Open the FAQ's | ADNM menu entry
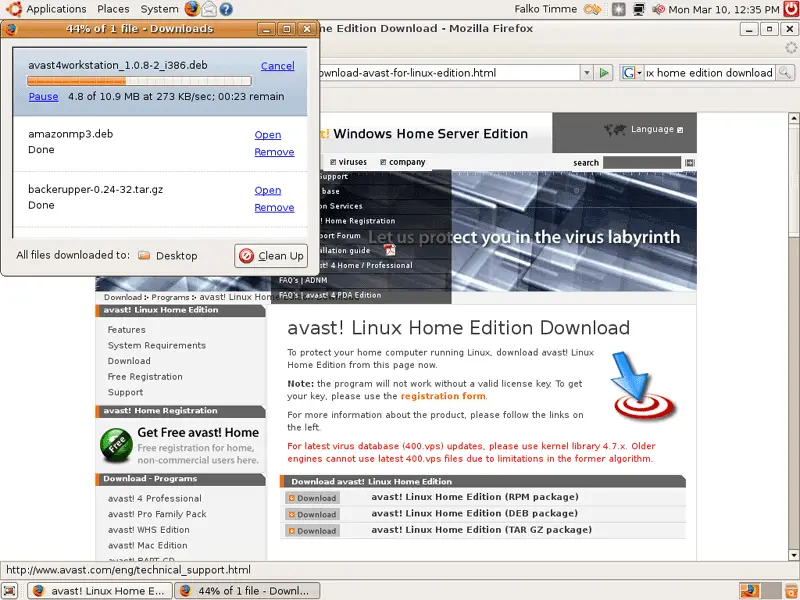The height and width of the screenshot is (600, 800). 303,280
